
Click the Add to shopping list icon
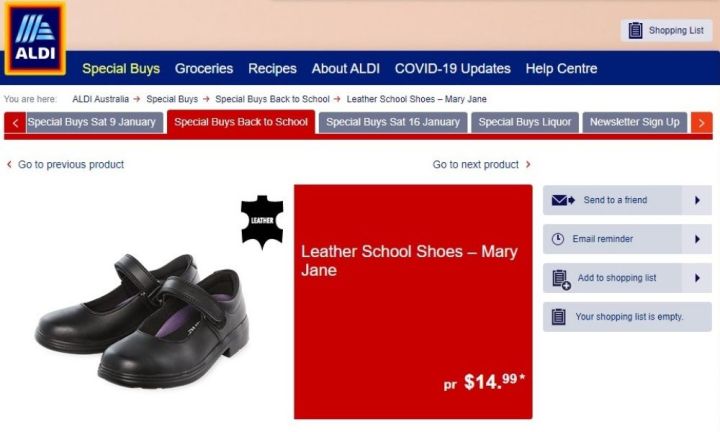[x=561, y=280]
